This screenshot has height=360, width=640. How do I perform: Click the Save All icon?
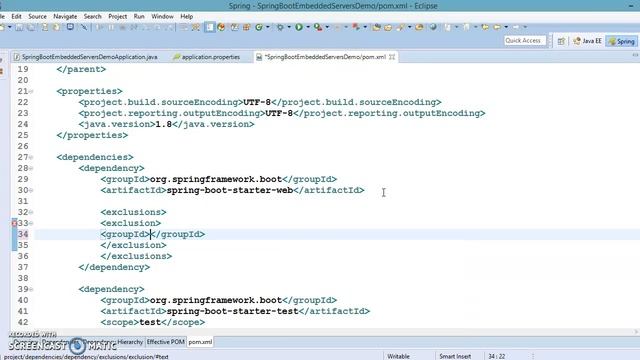pos(31,27)
